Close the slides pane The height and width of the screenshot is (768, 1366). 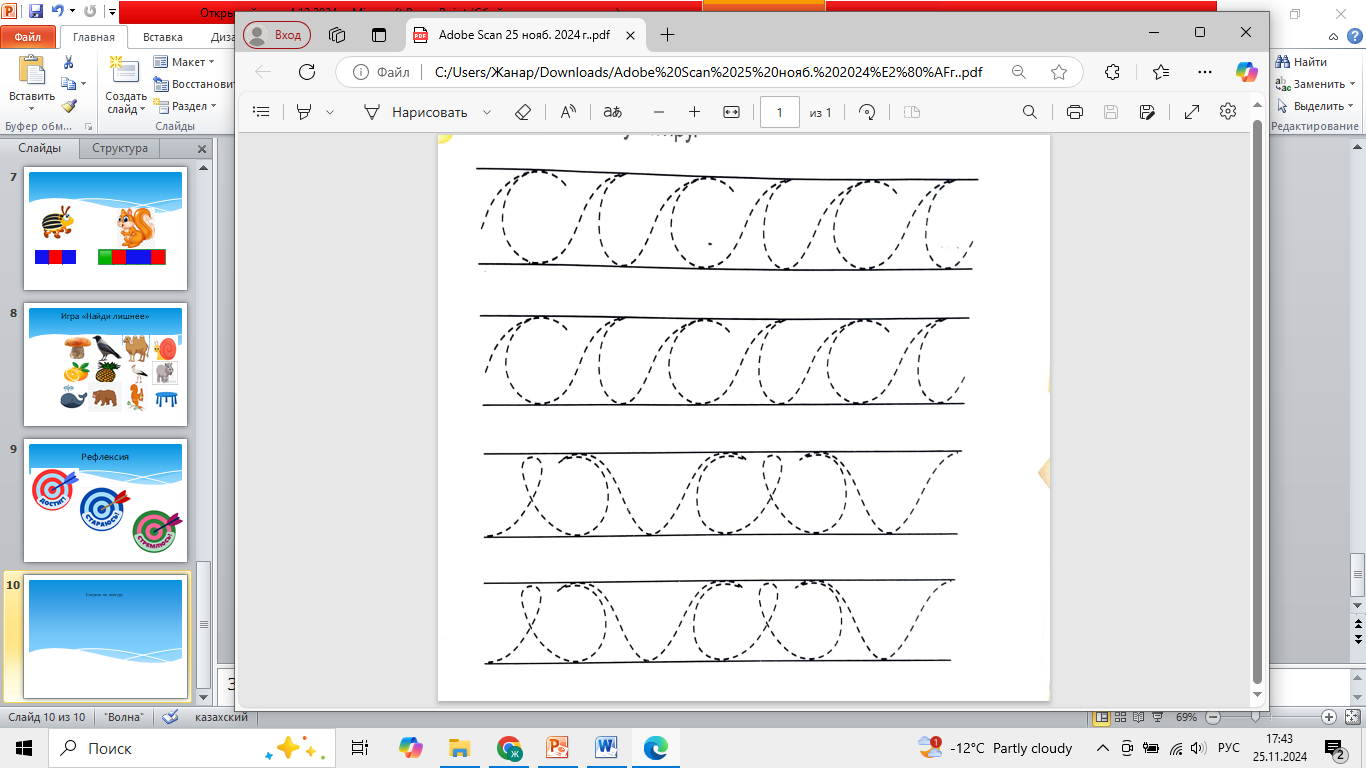coord(201,149)
